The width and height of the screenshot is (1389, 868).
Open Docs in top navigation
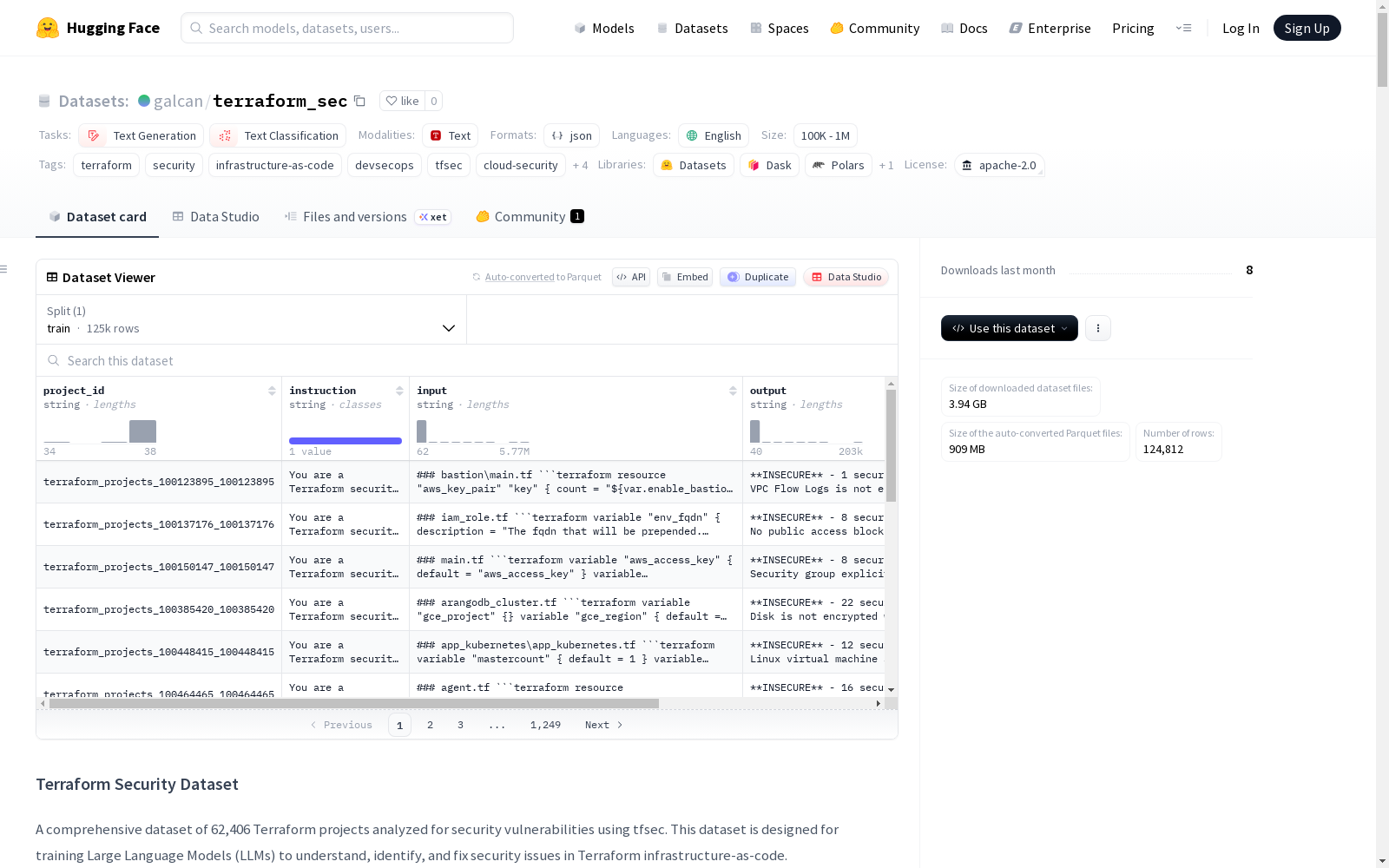point(964,28)
